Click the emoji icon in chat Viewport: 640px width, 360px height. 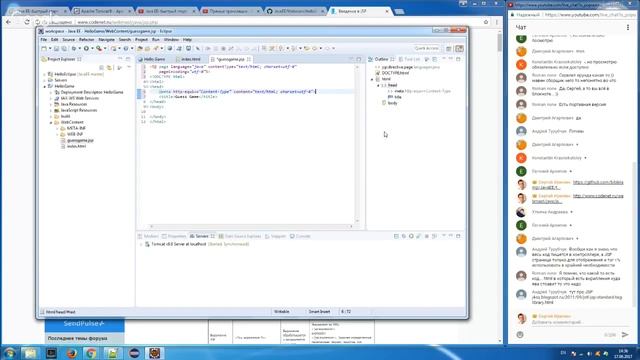(x=520, y=335)
